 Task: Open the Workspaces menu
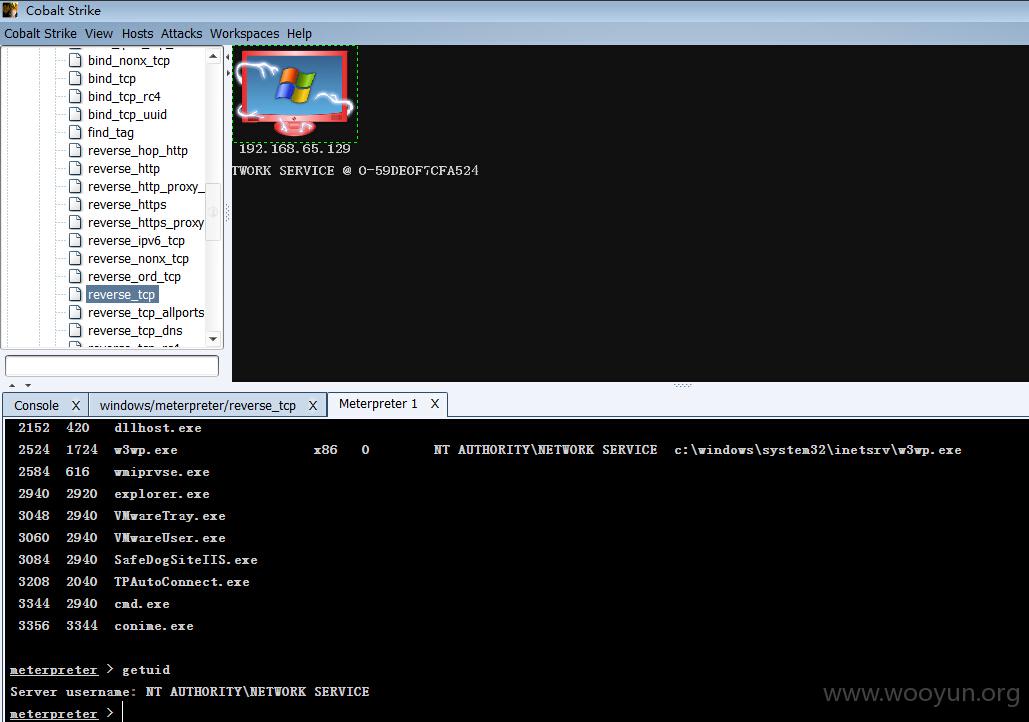pyautogui.click(x=244, y=33)
